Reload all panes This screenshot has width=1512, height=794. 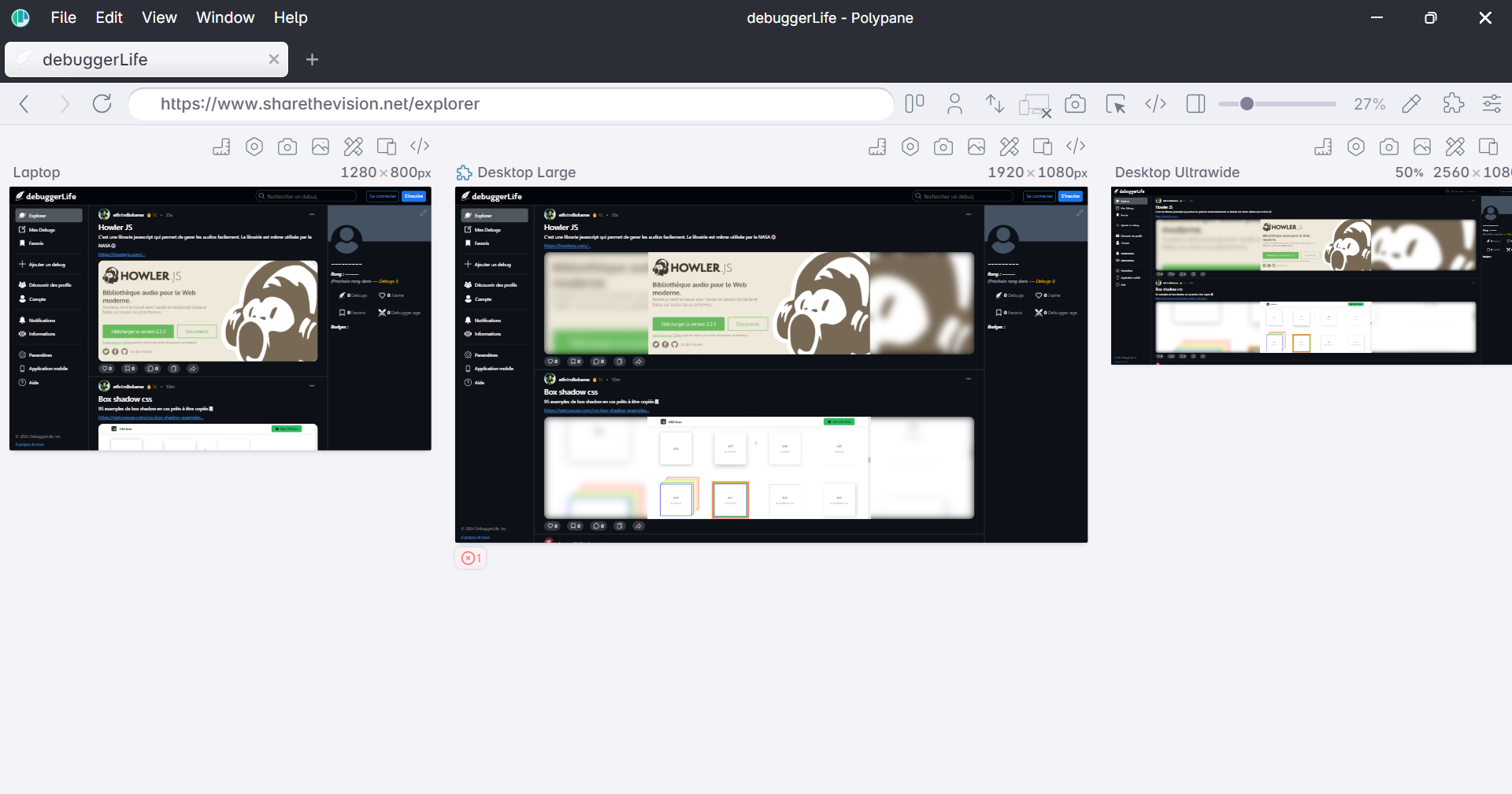[102, 104]
